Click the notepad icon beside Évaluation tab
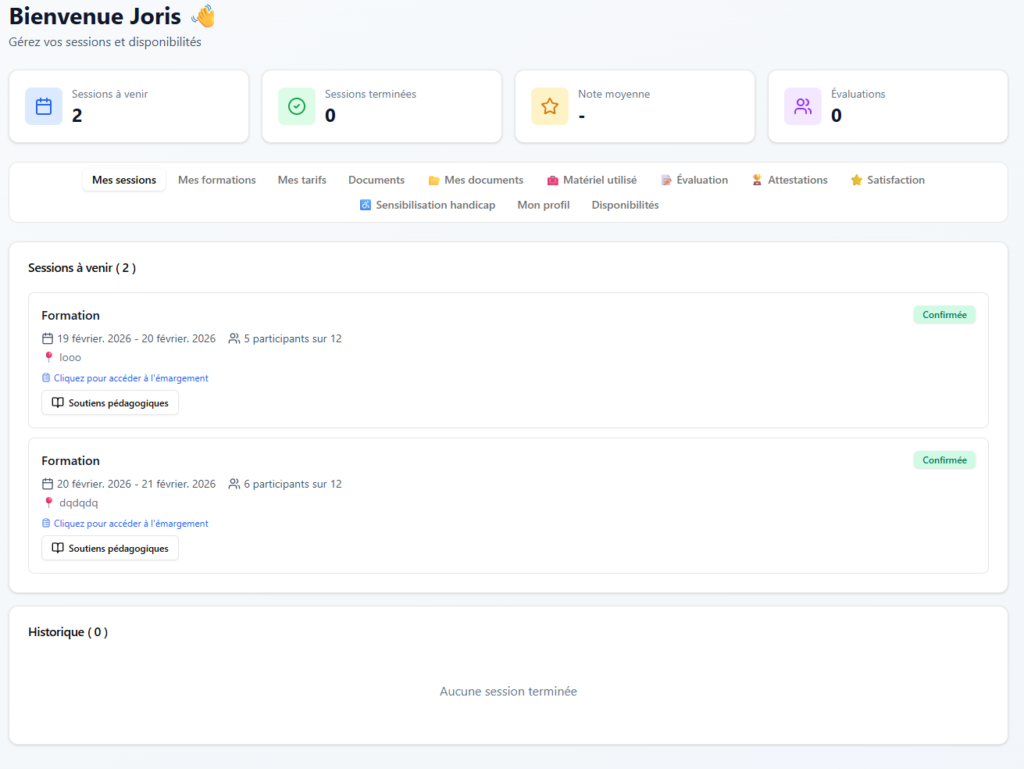The image size is (1024, 769). pyautogui.click(x=666, y=180)
